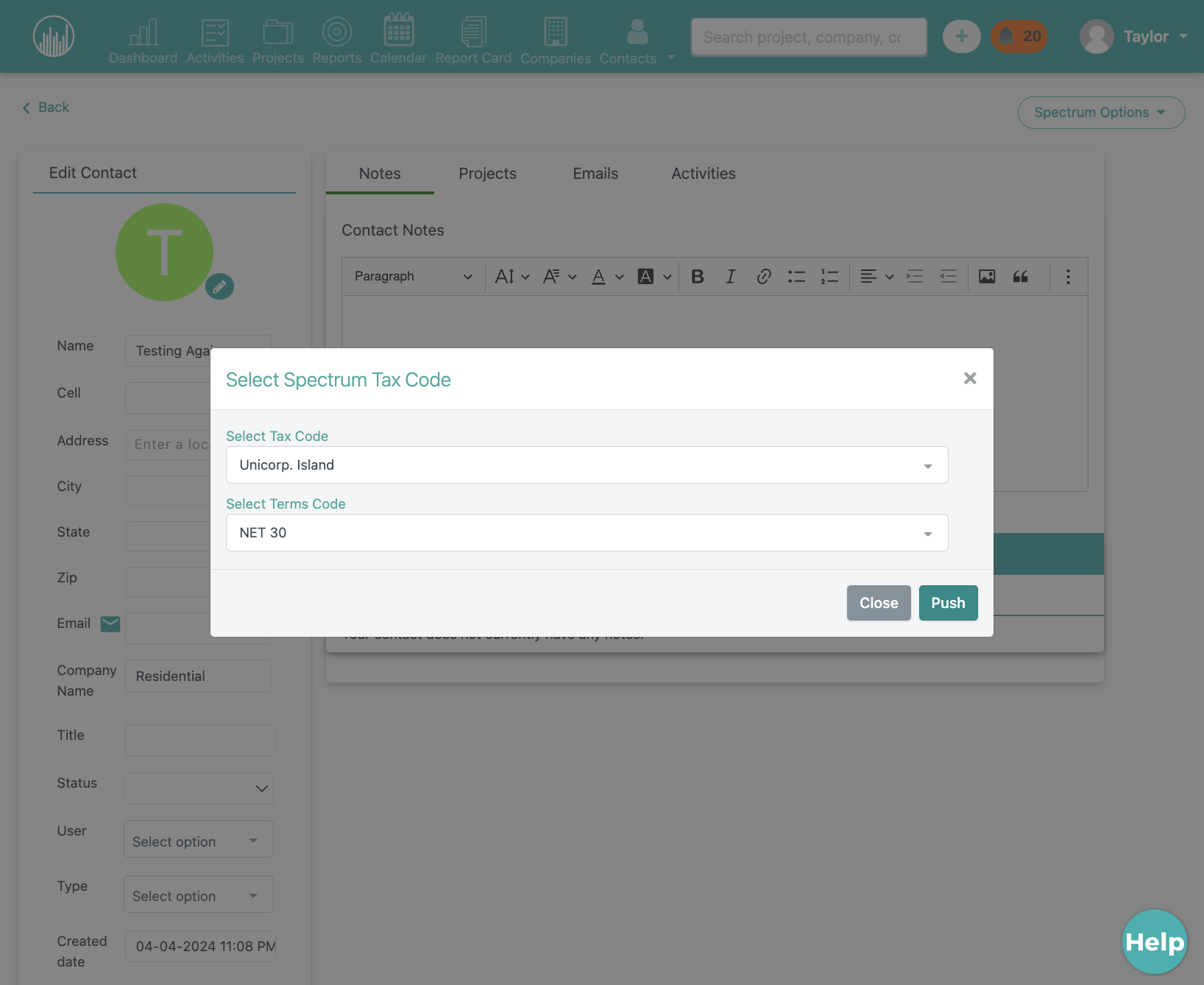Click the plus add button in header
The image size is (1204, 985).
pos(962,36)
